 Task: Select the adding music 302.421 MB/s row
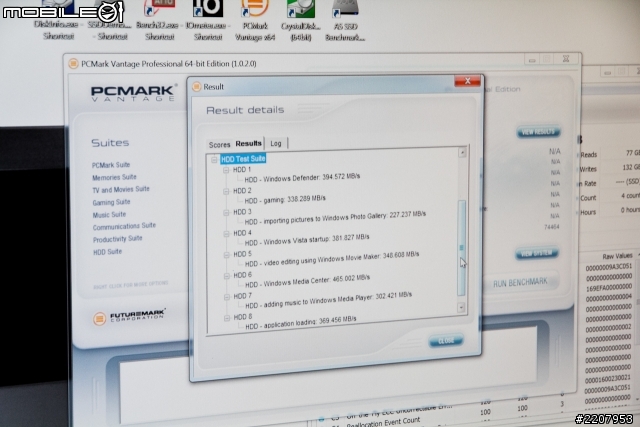click(329, 300)
